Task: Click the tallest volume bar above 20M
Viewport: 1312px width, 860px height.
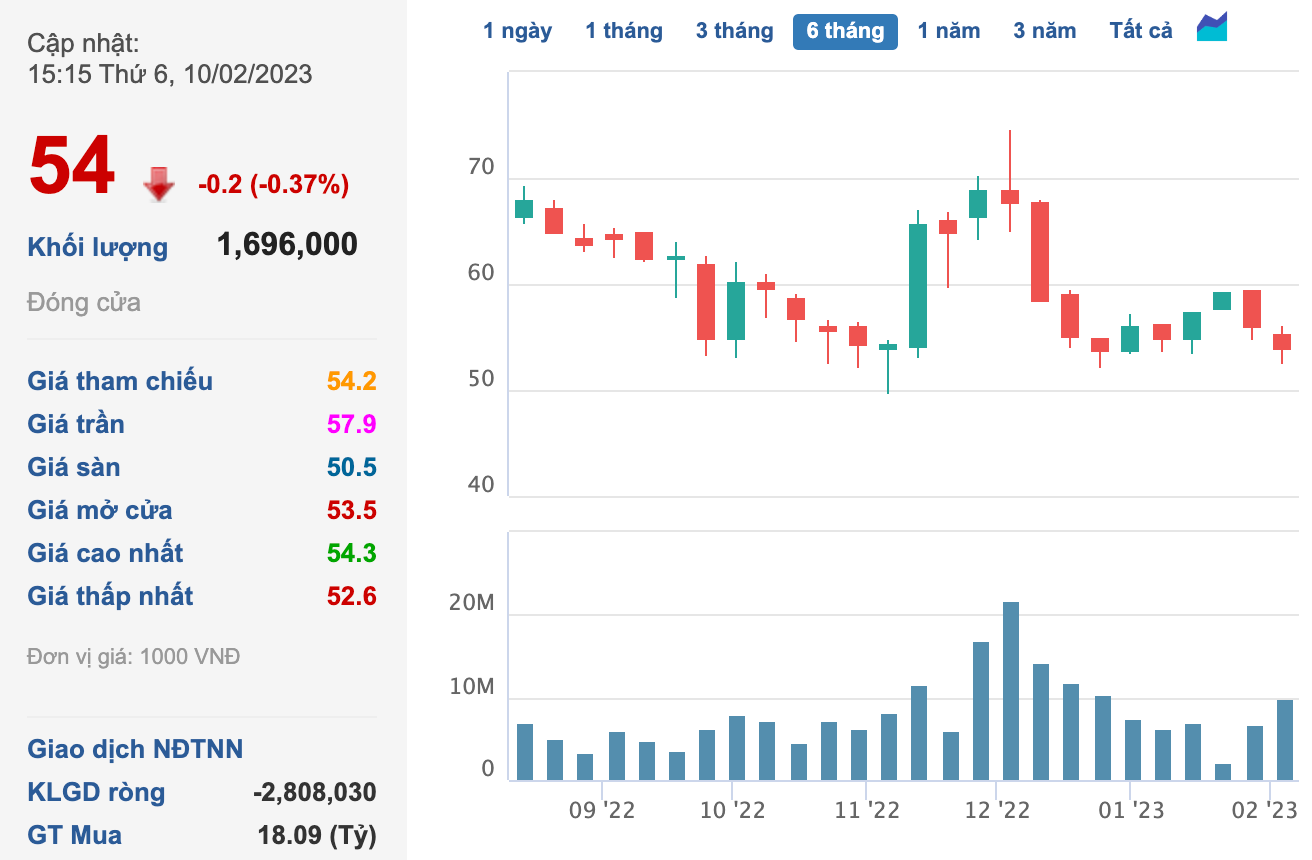Action: tap(1010, 690)
